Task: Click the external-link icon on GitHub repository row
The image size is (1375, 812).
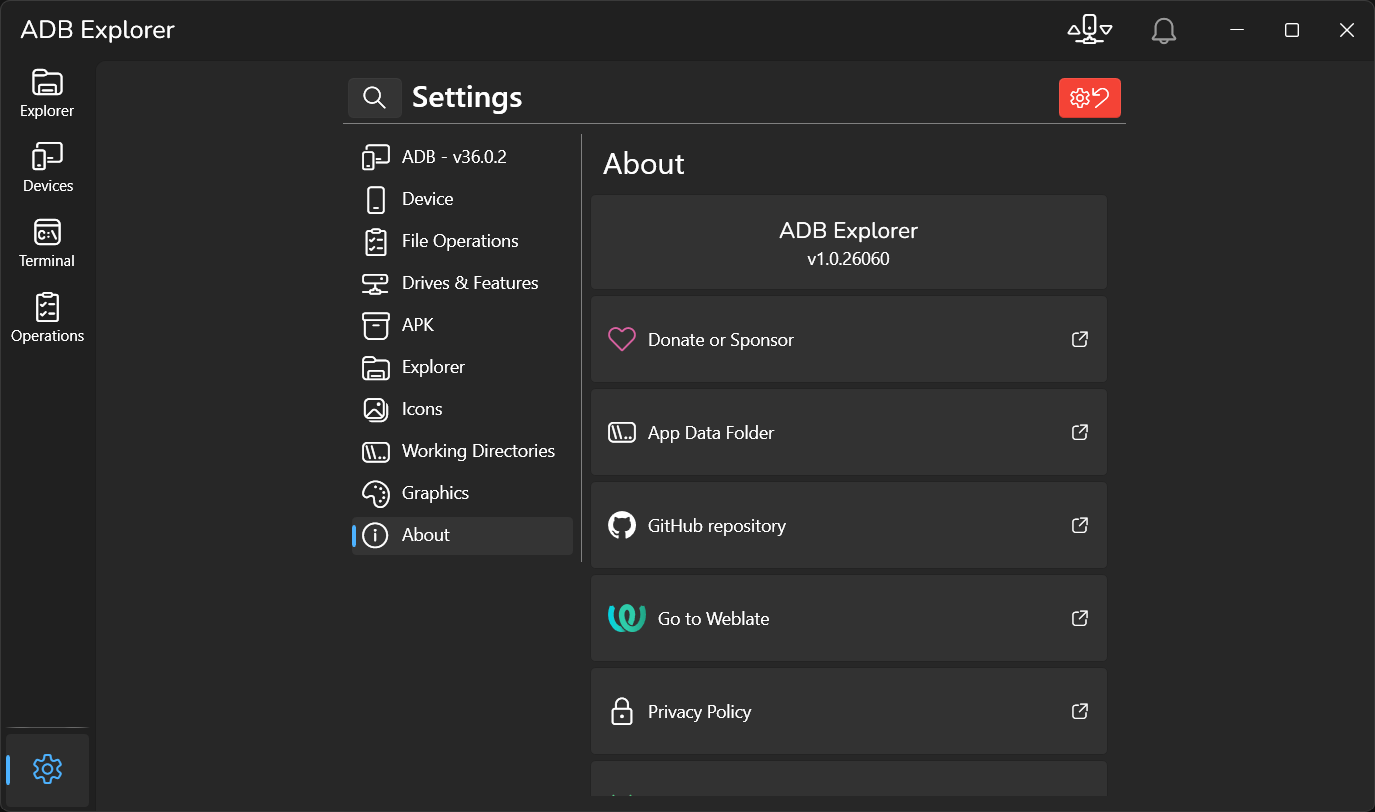Action: point(1080,525)
